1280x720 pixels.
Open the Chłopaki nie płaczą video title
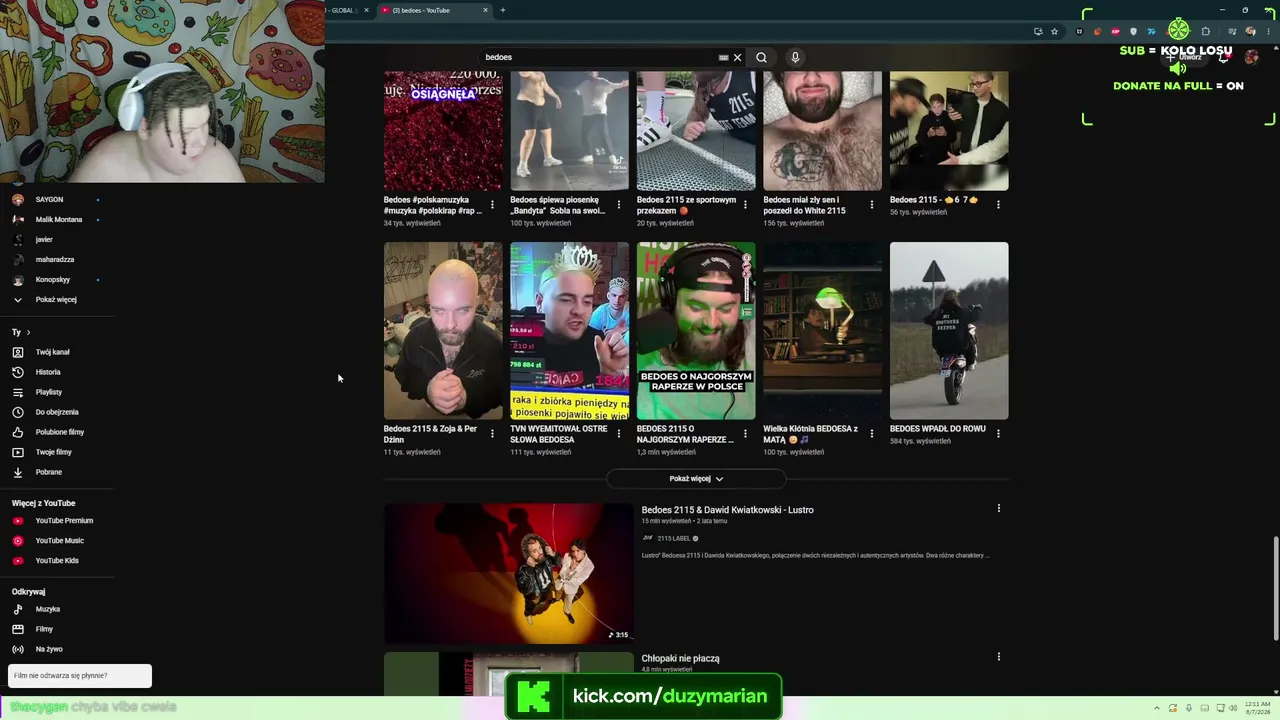[x=680, y=658]
